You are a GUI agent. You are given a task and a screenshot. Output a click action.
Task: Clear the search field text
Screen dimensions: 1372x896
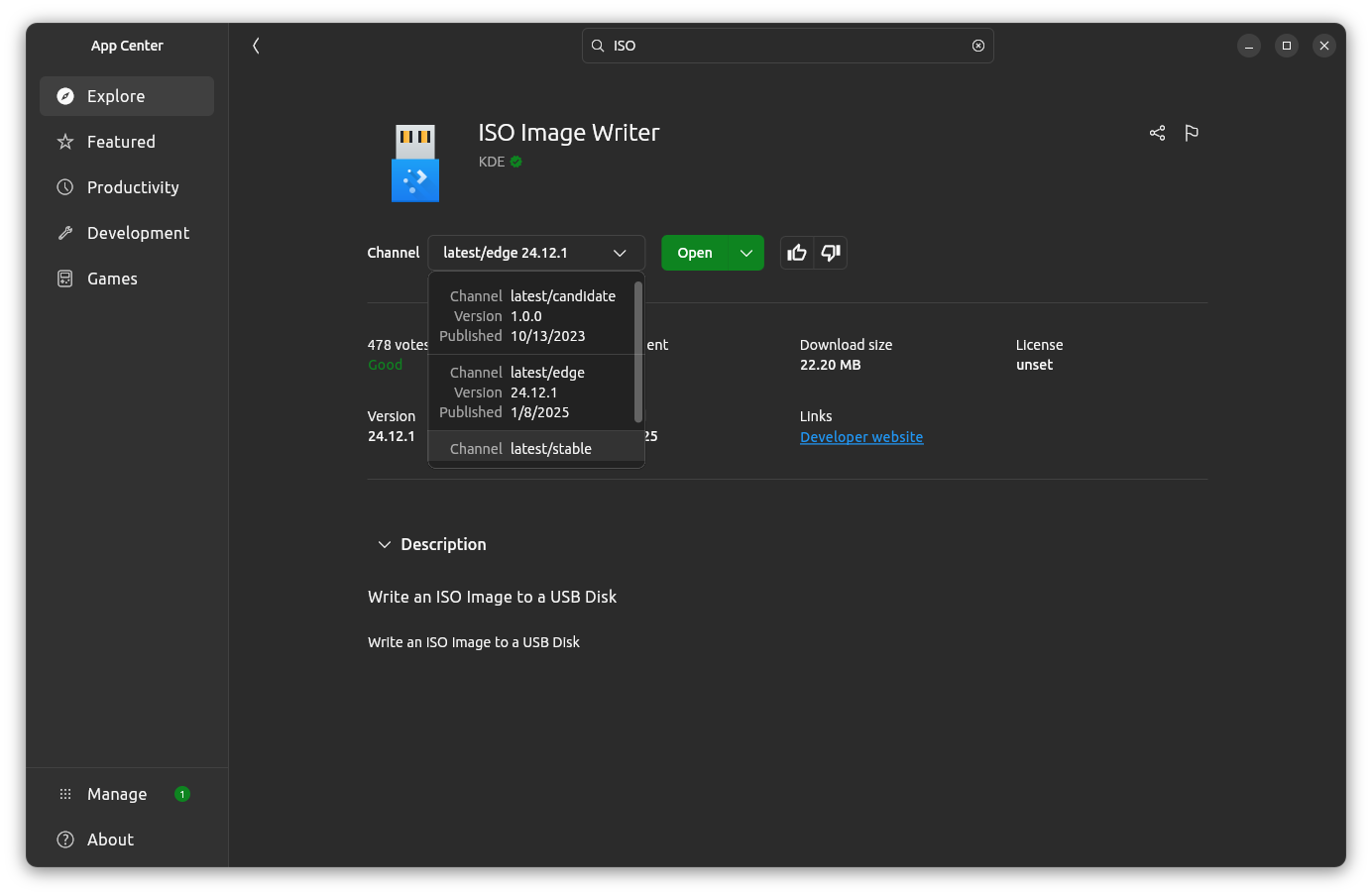978,46
